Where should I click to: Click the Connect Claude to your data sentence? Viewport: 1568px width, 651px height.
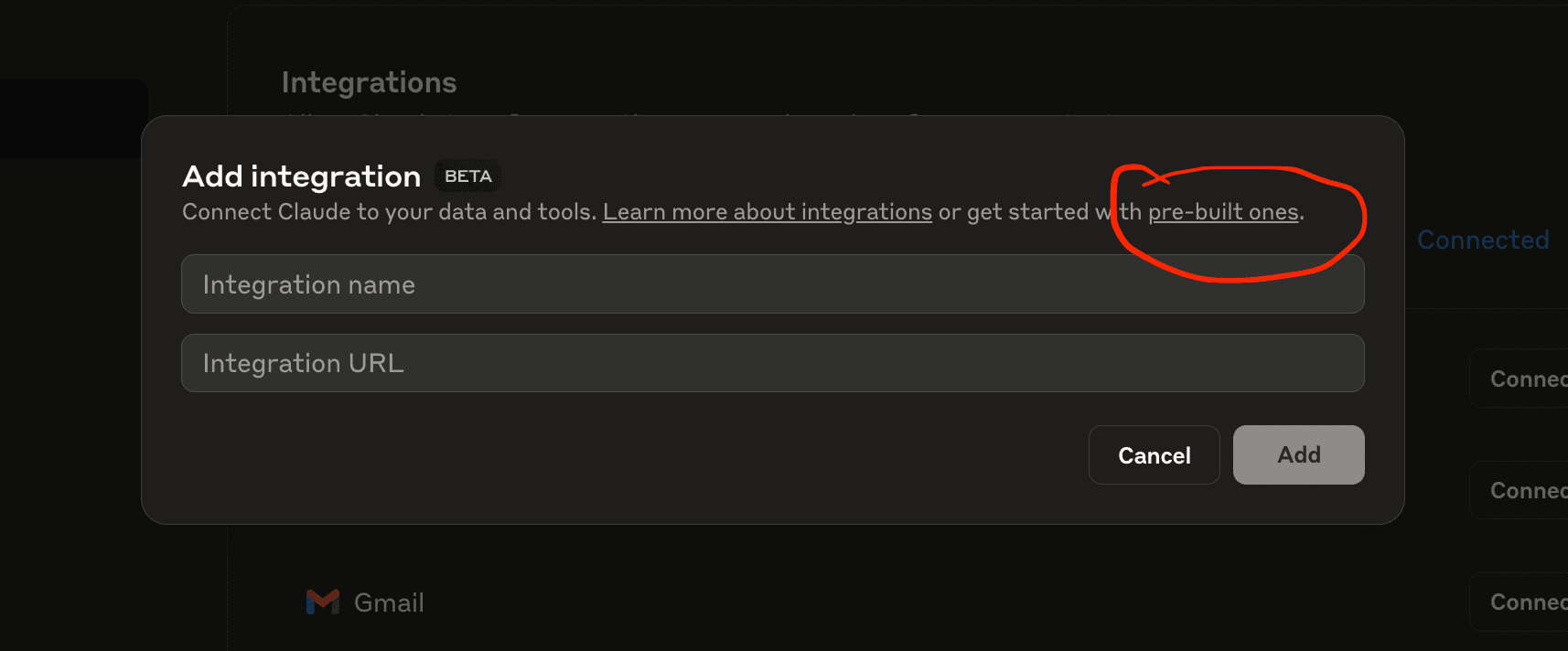point(389,212)
